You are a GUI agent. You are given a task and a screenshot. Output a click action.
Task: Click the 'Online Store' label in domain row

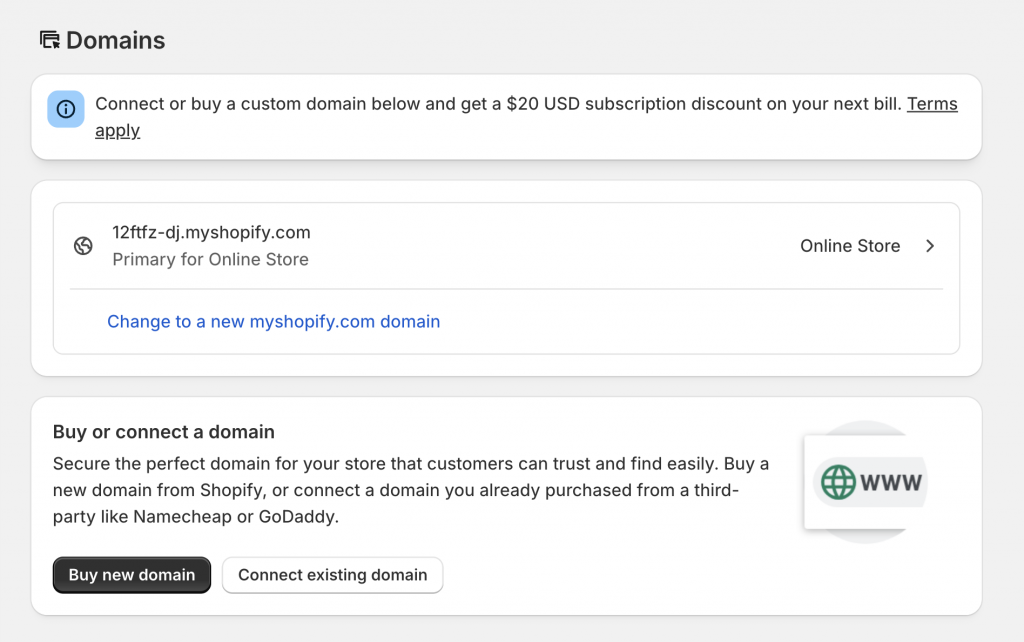850,246
